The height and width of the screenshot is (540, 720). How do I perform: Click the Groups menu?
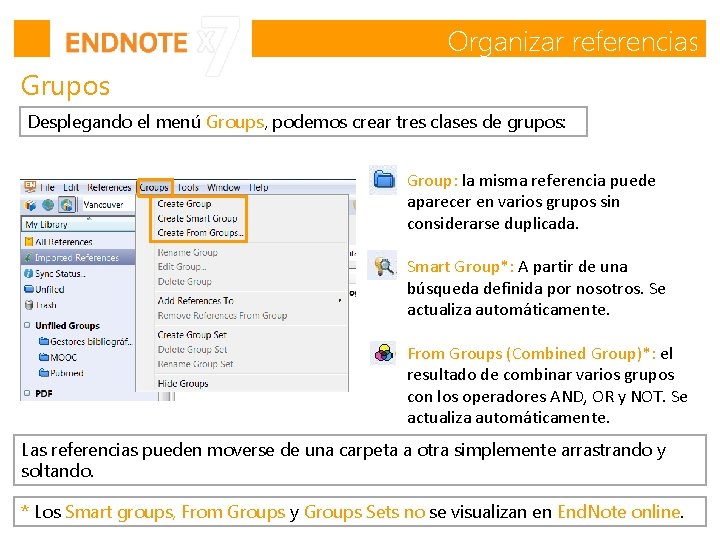(x=154, y=187)
